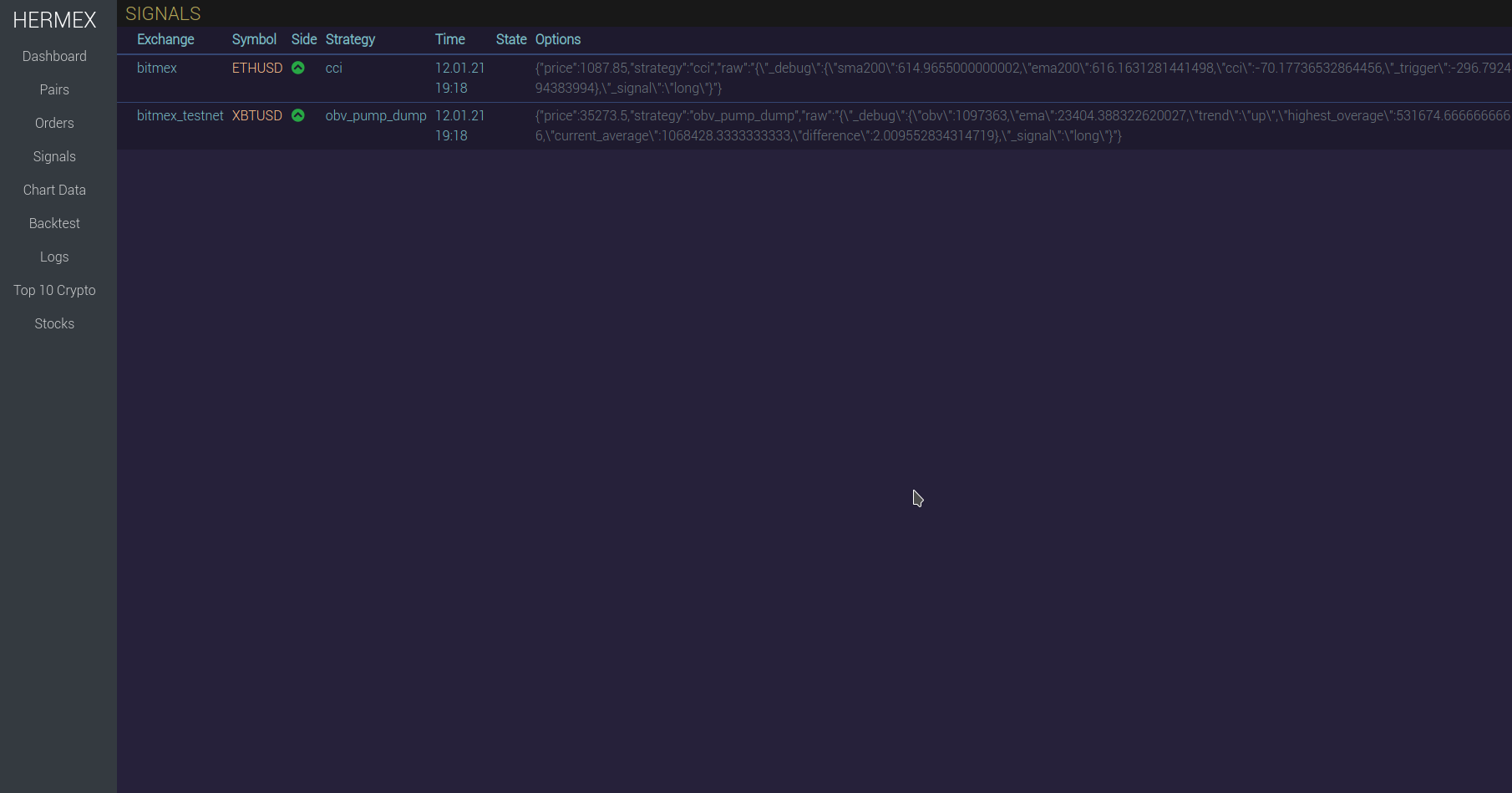Select the bitmex_testnet exchange cell
Screen dimensions: 1512x793
coord(180,115)
